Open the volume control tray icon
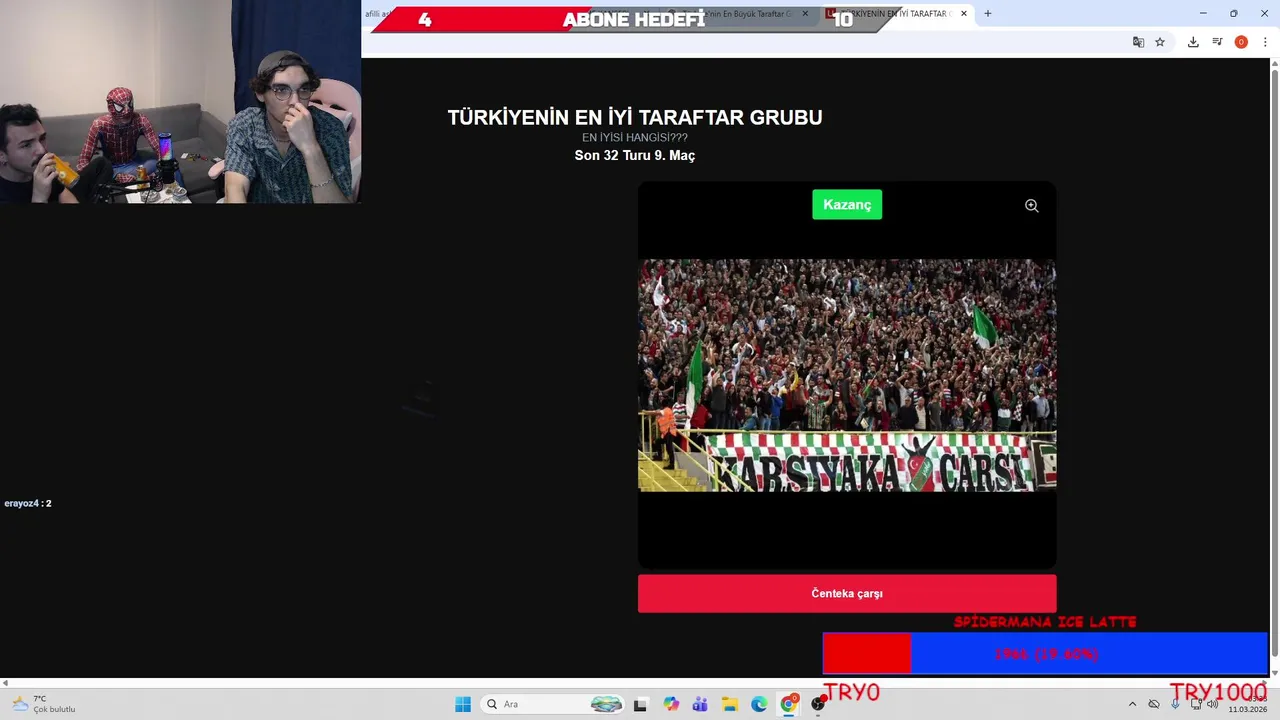The image size is (1280, 720). [1213, 704]
